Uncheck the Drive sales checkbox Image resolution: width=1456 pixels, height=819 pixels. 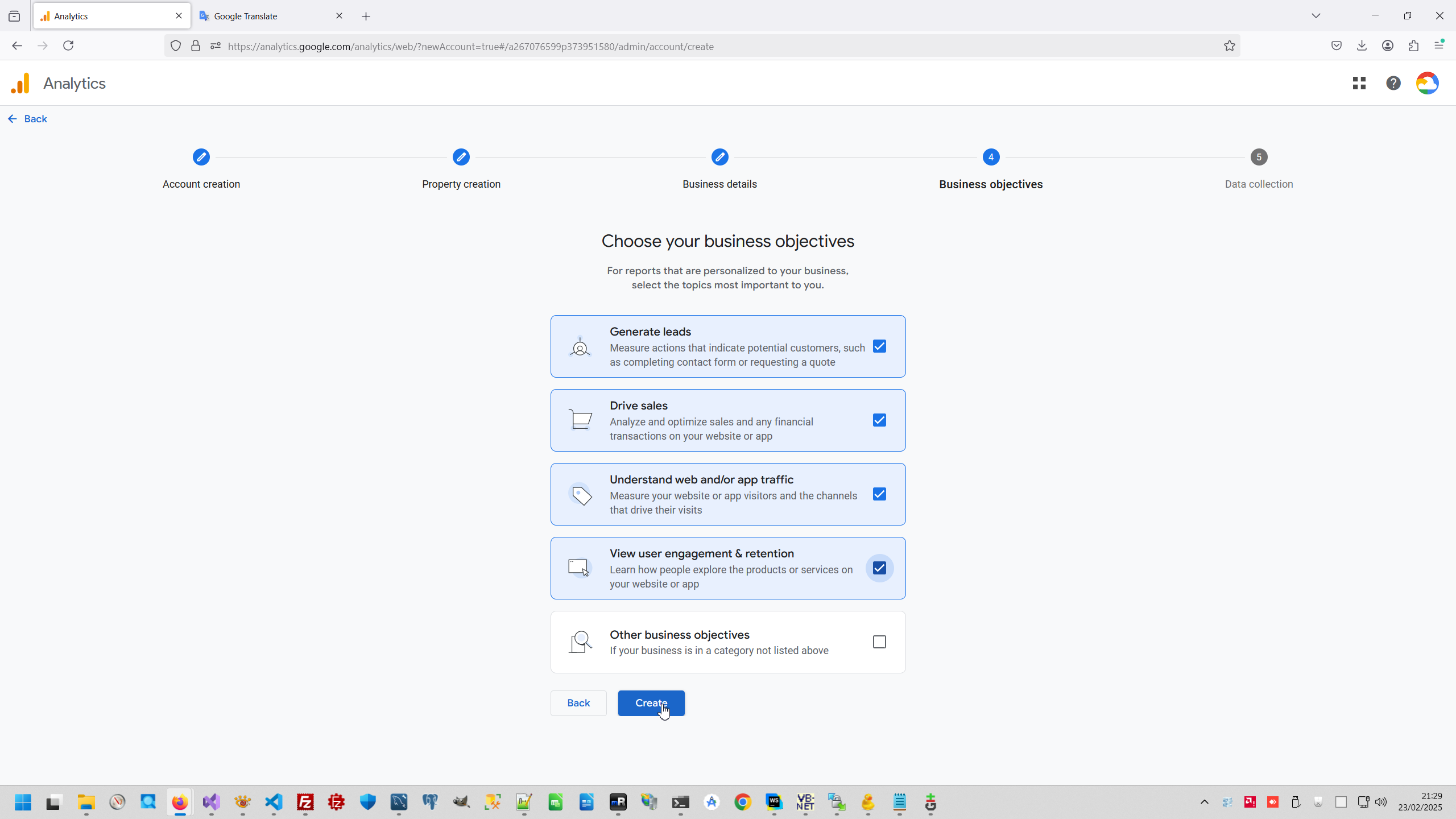coord(879,420)
